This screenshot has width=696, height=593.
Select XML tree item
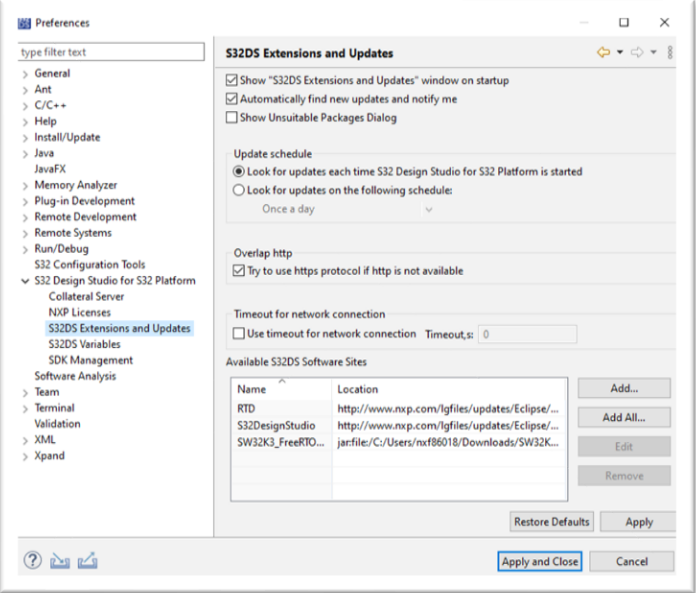45,440
